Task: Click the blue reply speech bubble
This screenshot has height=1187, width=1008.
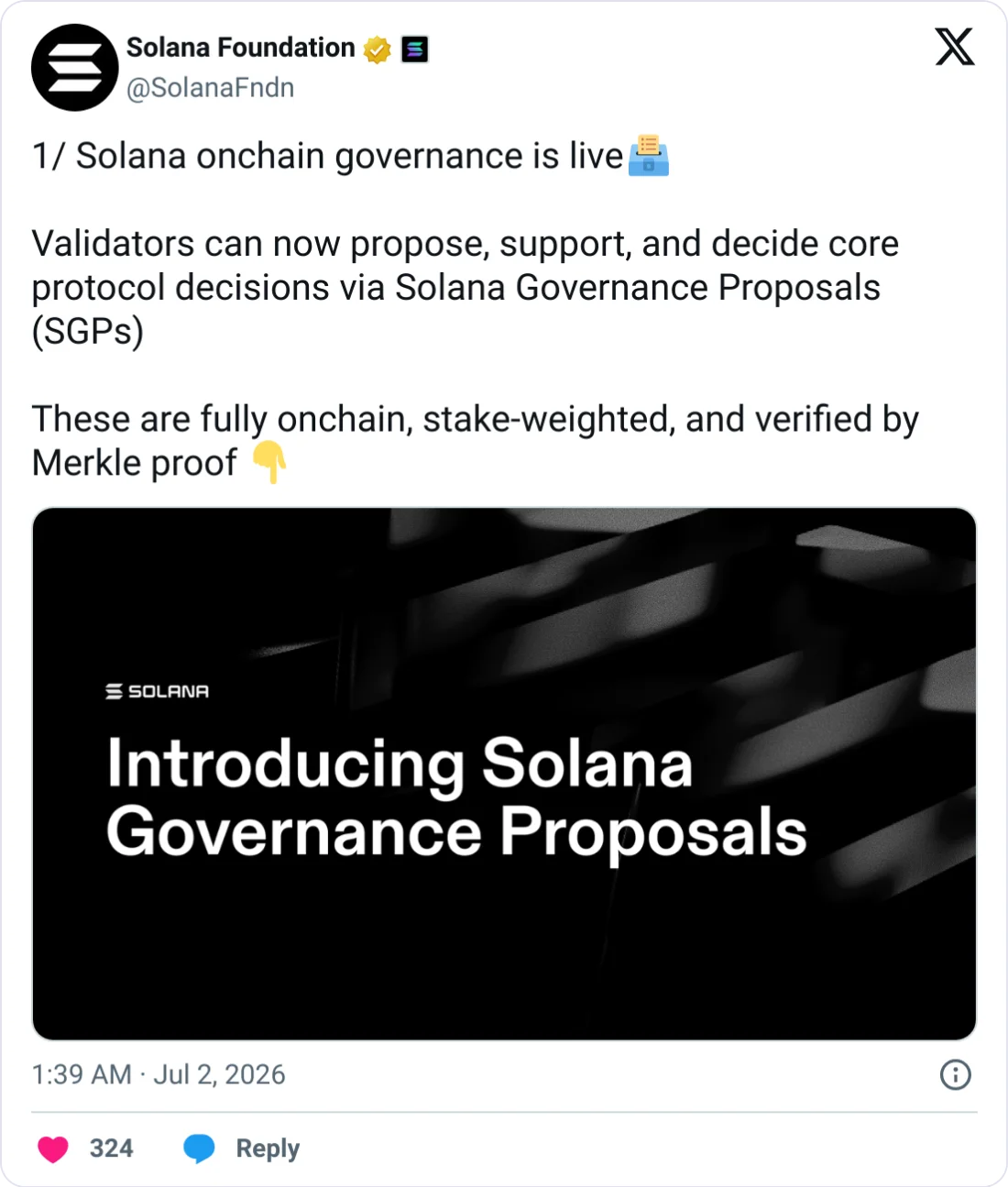Action: point(199,1149)
